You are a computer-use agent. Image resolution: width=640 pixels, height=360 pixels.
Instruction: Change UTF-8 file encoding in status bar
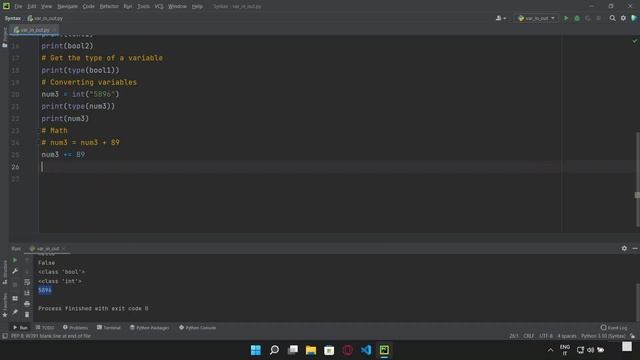[546, 336]
